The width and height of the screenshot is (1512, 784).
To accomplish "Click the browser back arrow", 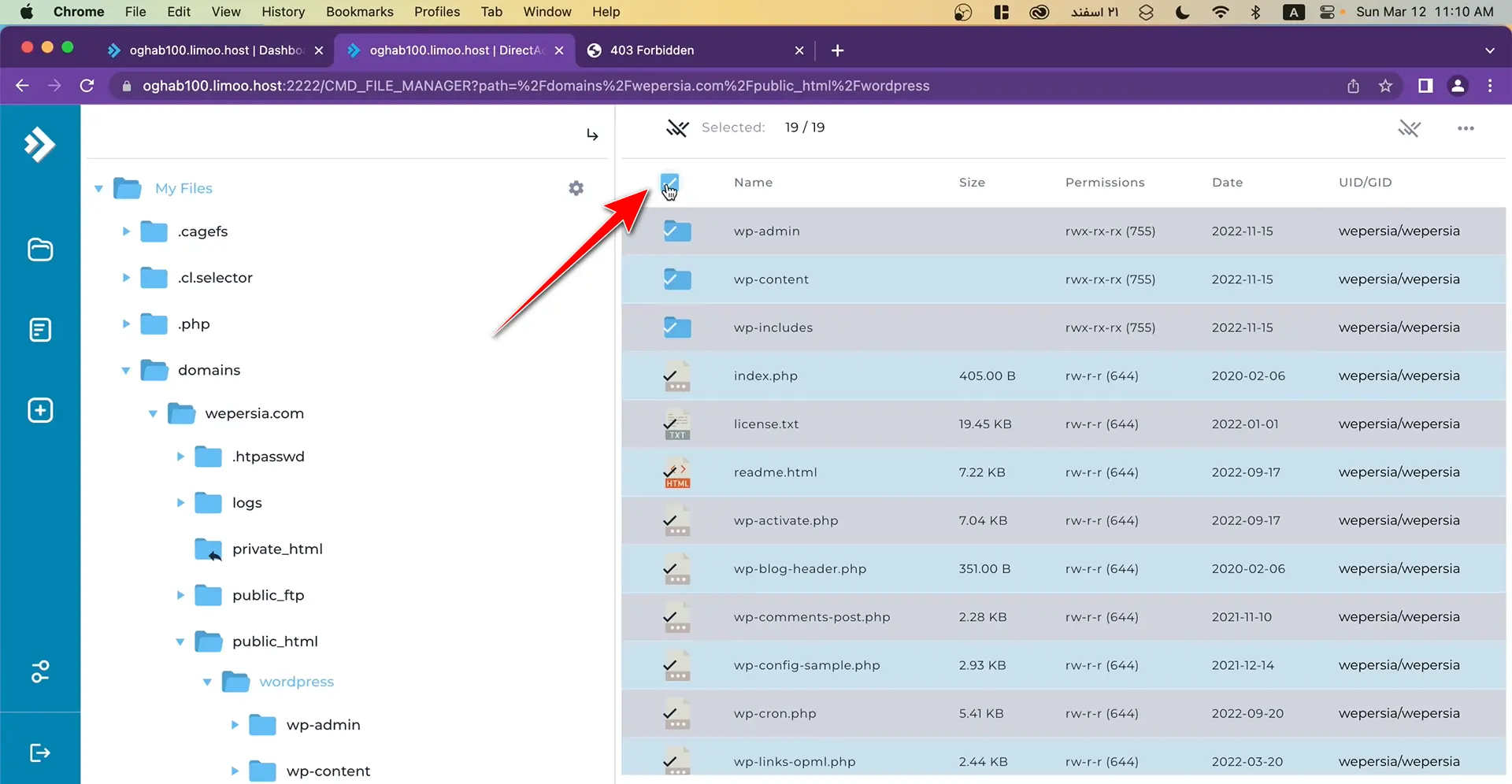I will pos(22,86).
